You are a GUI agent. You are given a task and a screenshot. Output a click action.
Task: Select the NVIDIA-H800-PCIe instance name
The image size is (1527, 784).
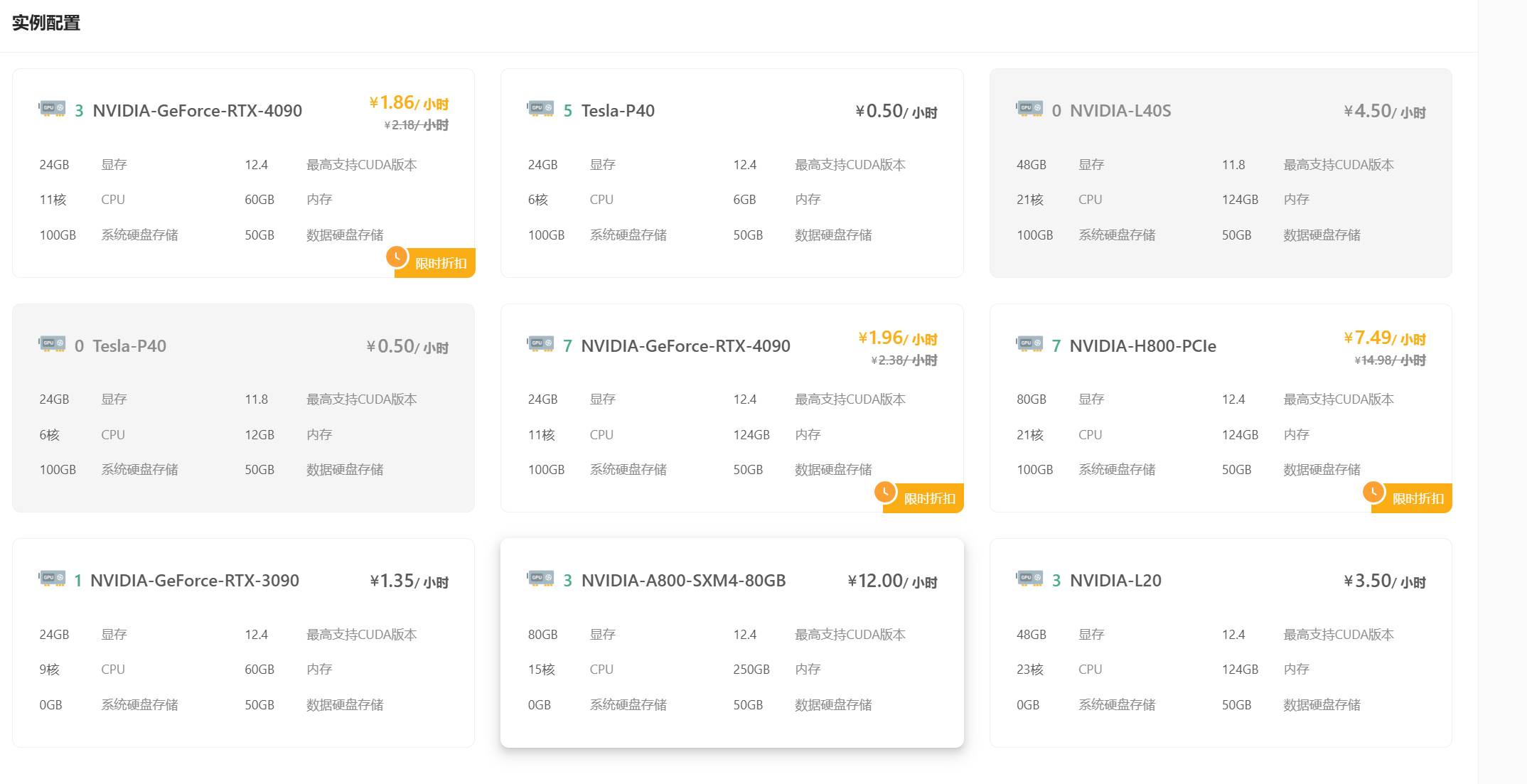[1143, 346]
